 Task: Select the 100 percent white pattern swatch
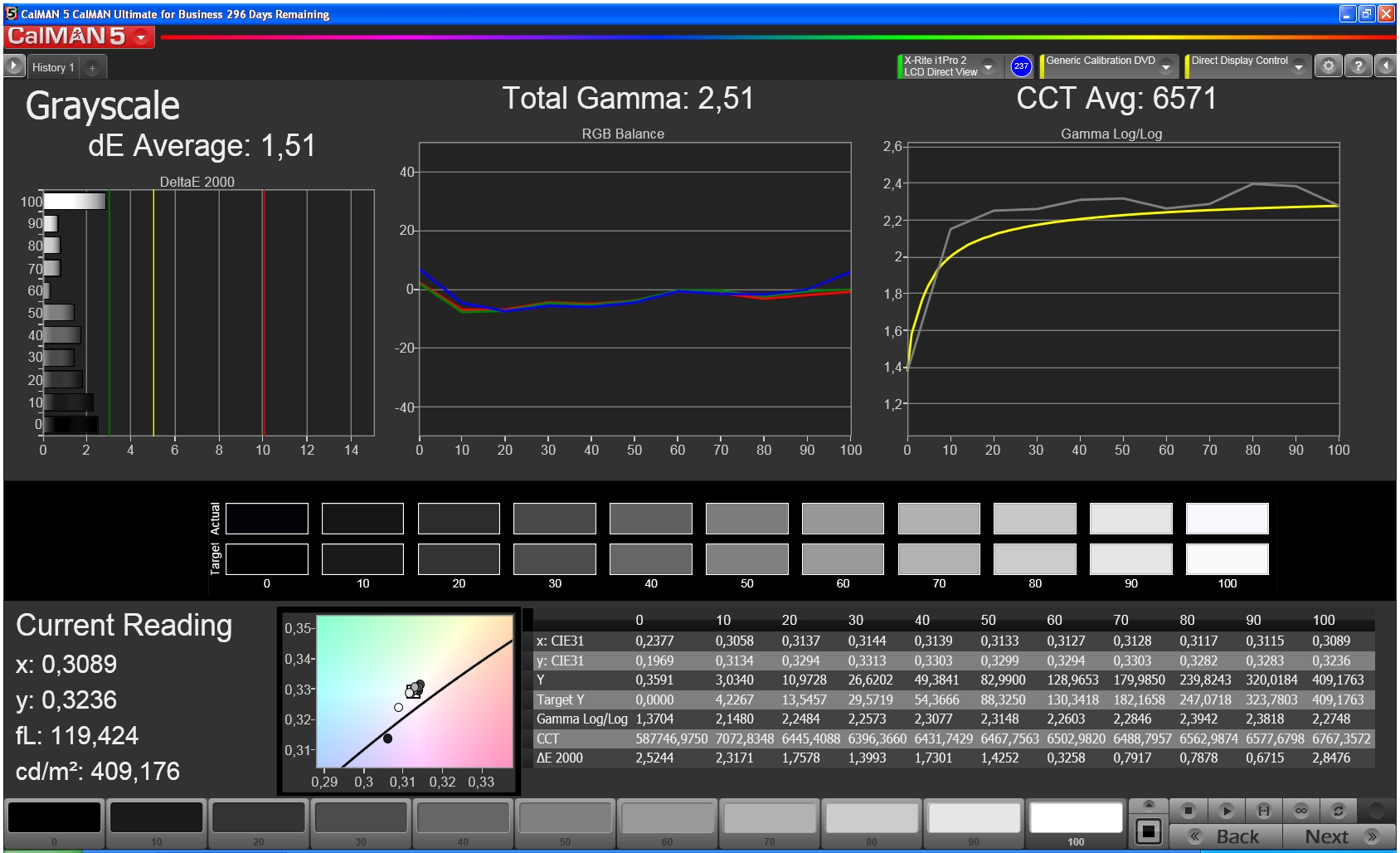click(1076, 817)
